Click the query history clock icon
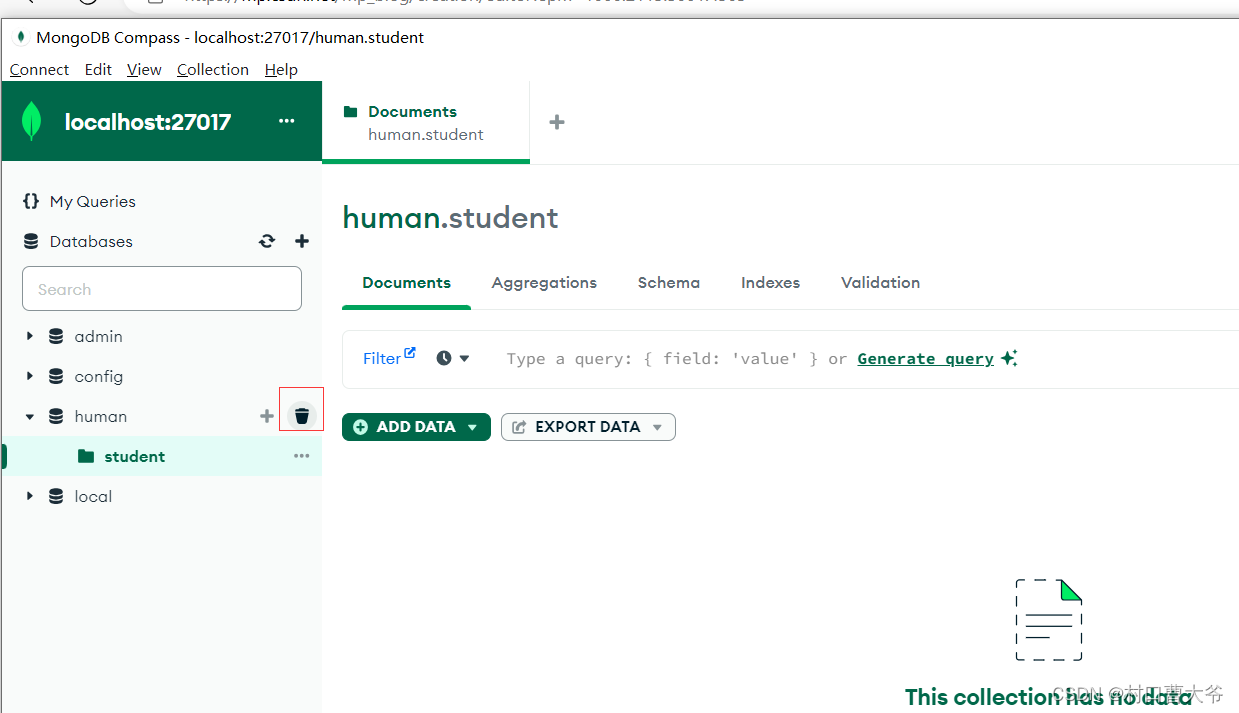Image resolution: width=1239 pixels, height=713 pixels. [x=444, y=358]
